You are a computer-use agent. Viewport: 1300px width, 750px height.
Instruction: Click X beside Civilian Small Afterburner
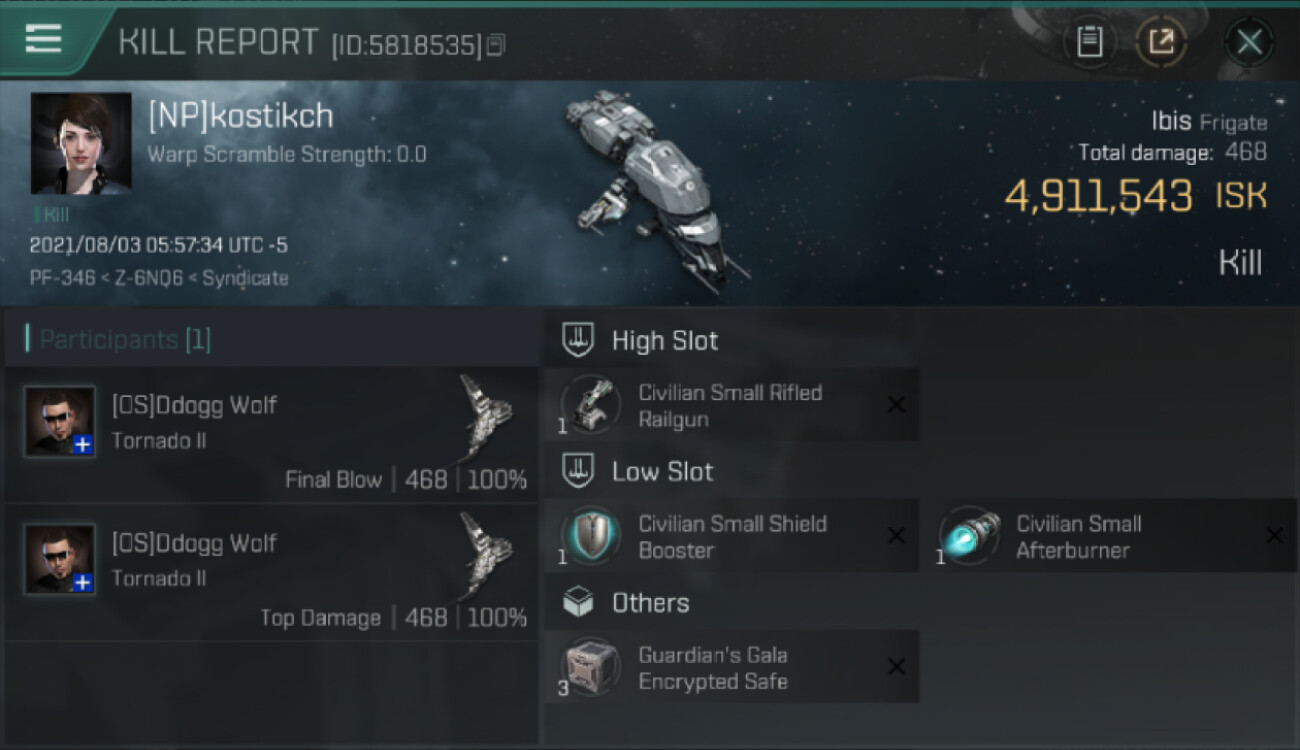click(1274, 536)
